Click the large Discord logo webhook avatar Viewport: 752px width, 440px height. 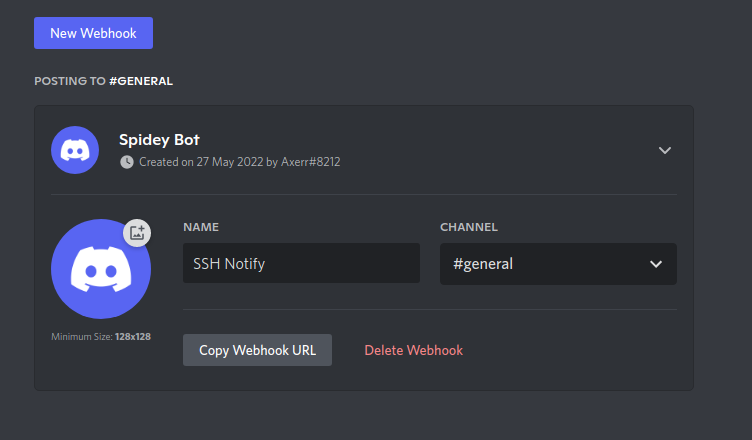pyautogui.click(x=100, y=270)
